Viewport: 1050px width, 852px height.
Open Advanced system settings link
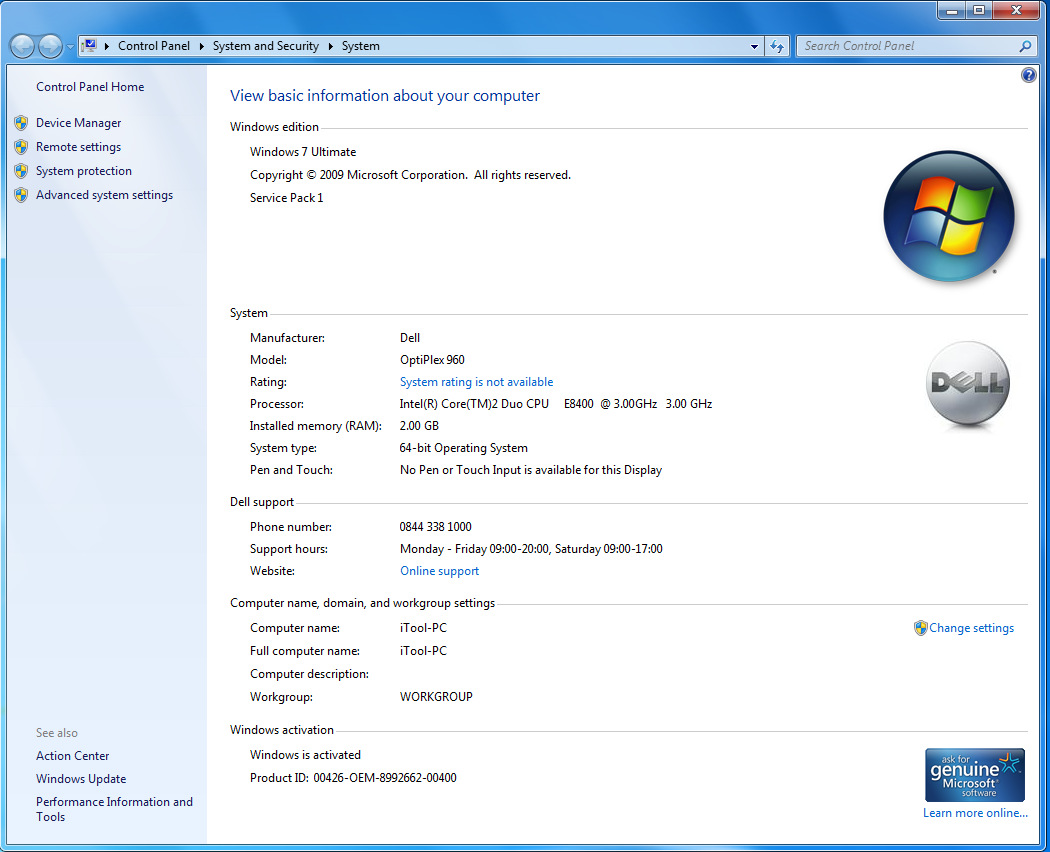tap(104, 195)
